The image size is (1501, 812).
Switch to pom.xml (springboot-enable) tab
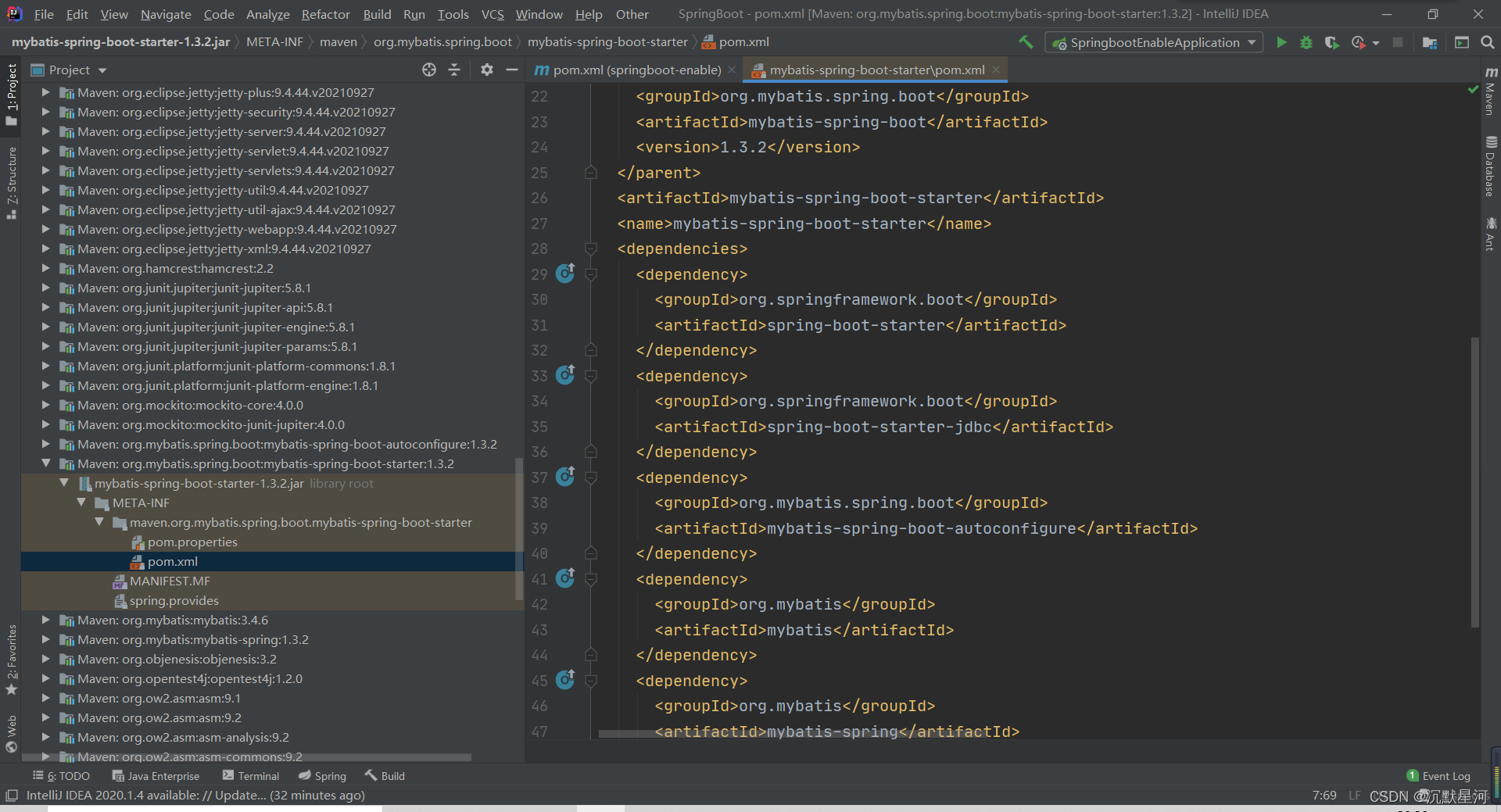[x=636, y=70]
